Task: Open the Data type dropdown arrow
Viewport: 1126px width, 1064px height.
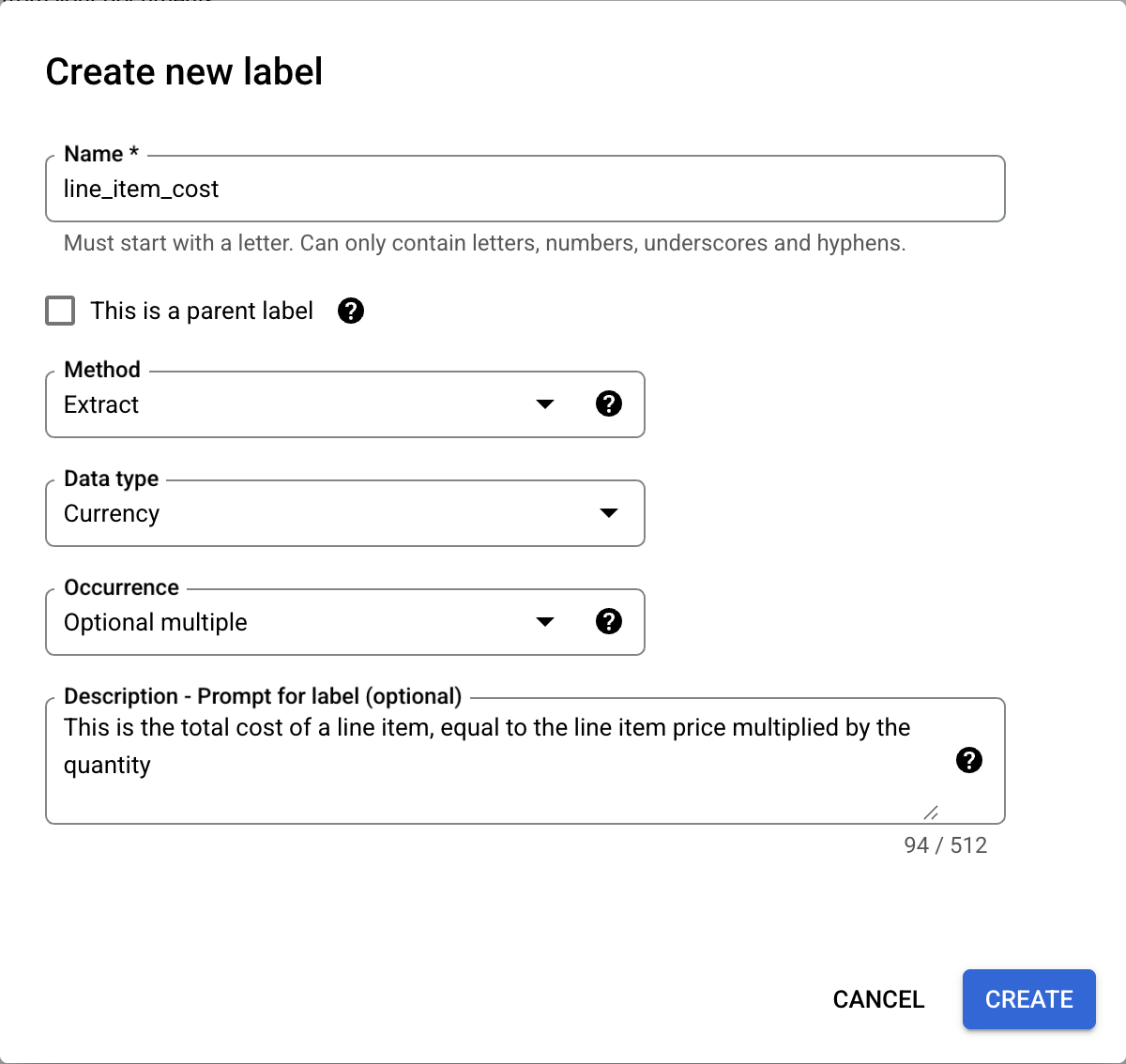Action: pyautogui.click(x=609, y=513)
